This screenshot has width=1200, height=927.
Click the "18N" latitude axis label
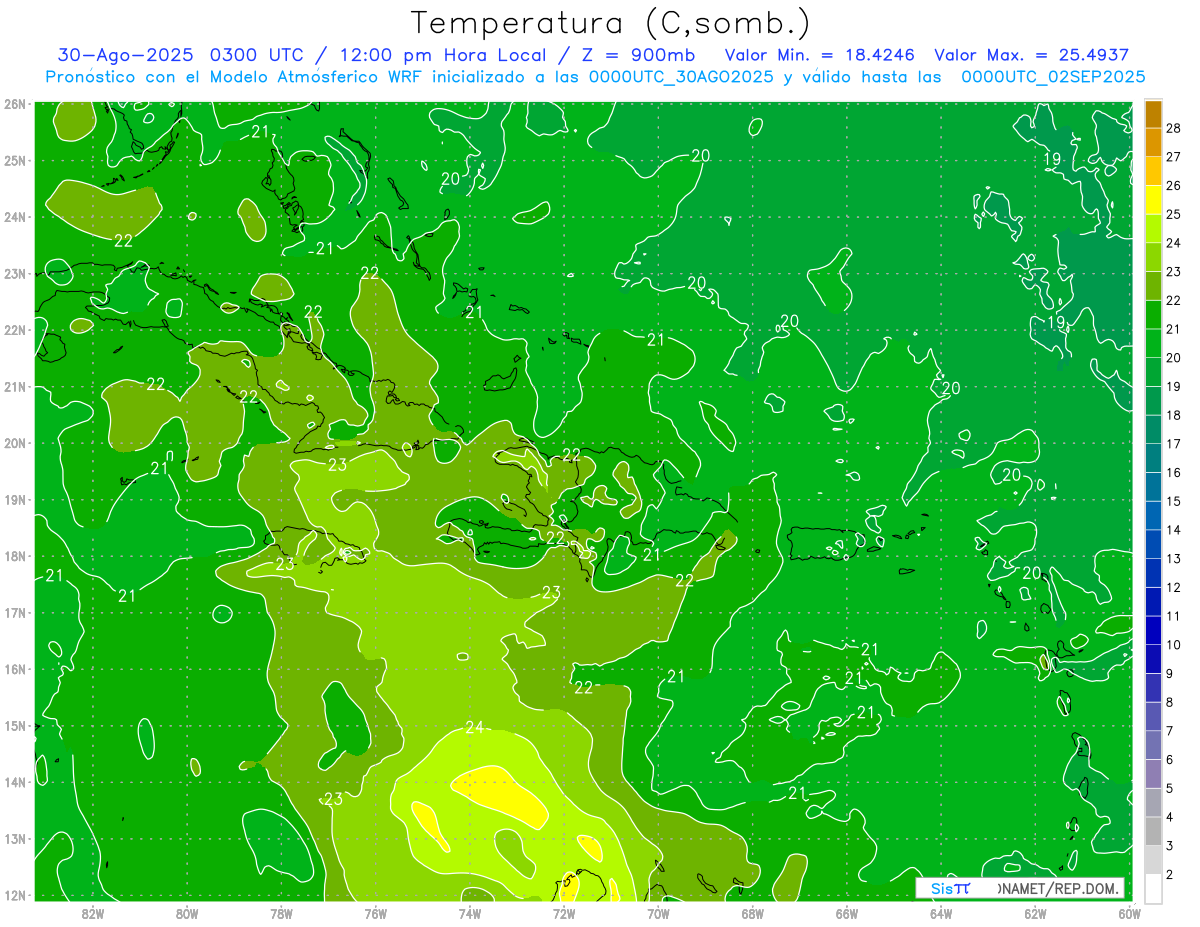[x=15, y=556]
